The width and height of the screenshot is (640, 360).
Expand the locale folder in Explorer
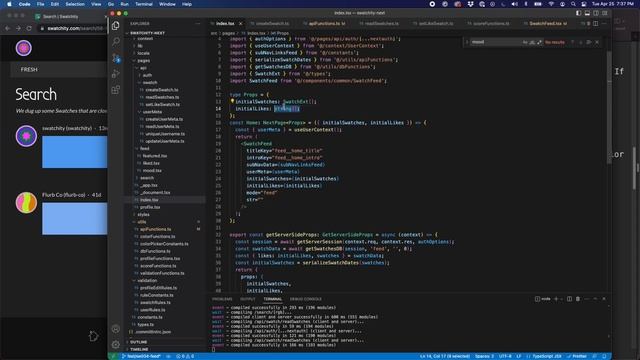[x=143, y=53]
